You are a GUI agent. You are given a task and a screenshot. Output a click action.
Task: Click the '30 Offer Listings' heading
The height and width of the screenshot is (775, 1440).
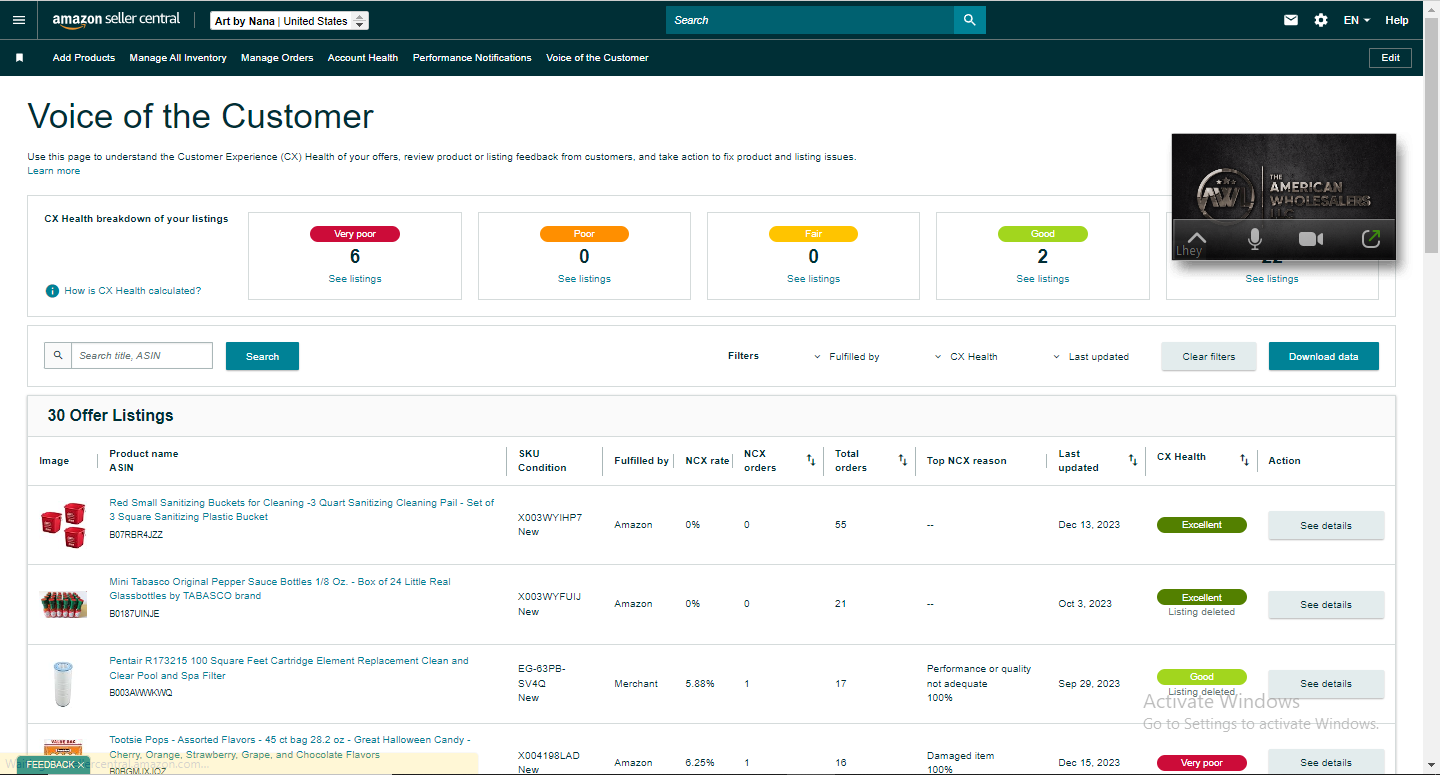click(x=110, y=415)
